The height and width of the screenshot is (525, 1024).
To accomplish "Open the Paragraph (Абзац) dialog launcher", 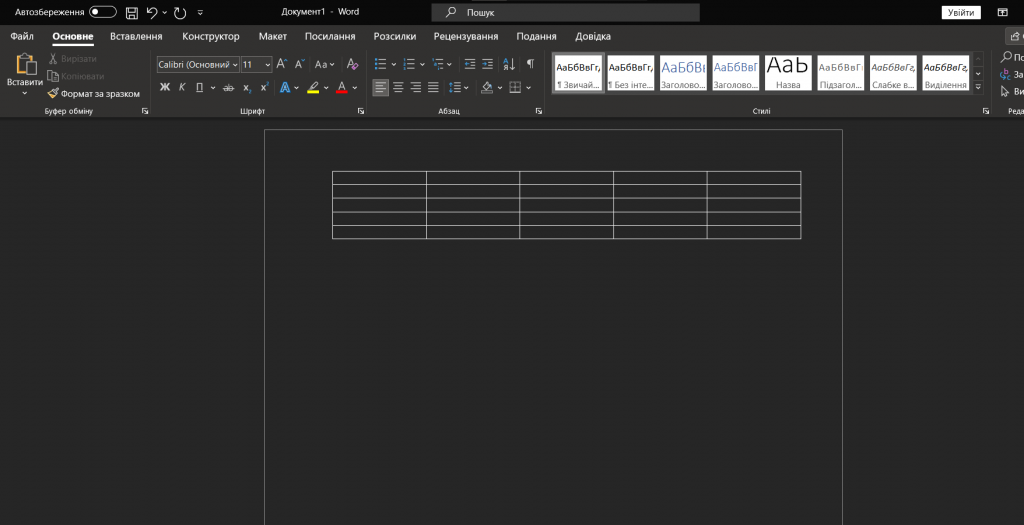I will tap(539, 112).
